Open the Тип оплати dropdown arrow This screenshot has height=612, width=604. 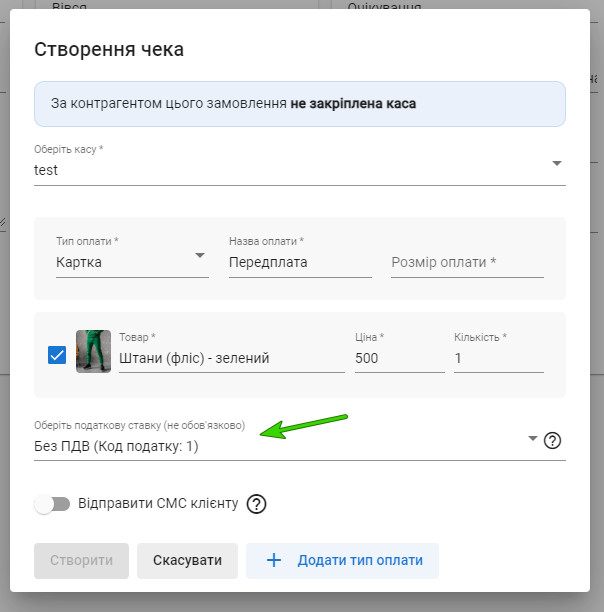pos(199,256)
